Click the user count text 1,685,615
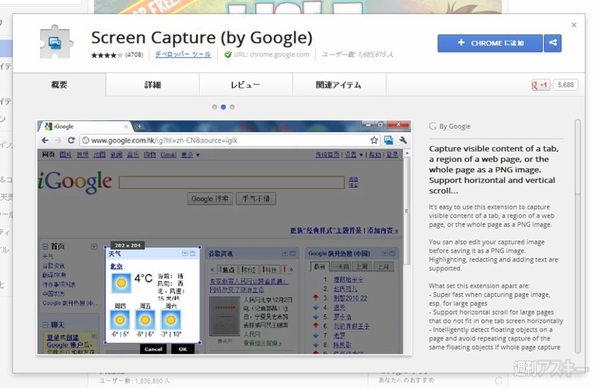 click(x=357, y=54)
